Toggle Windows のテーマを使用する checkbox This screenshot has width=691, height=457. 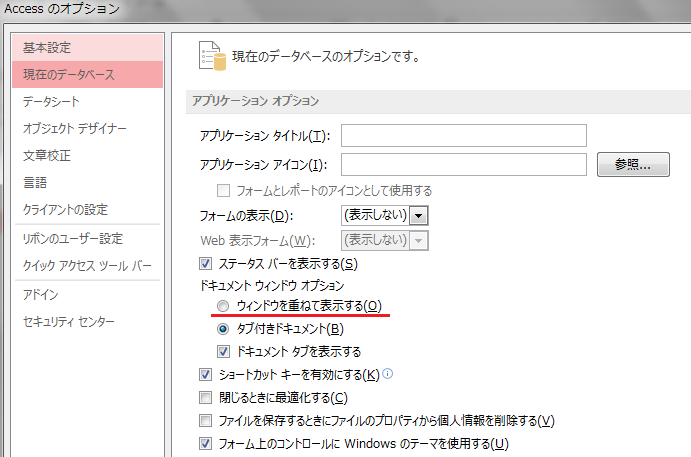(x=205, y=443)
